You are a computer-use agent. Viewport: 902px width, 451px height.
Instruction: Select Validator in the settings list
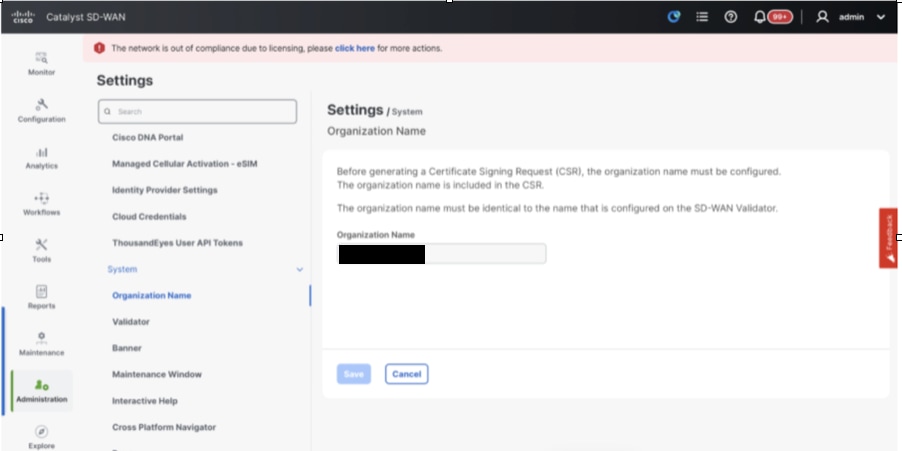[x=131, y=322]
